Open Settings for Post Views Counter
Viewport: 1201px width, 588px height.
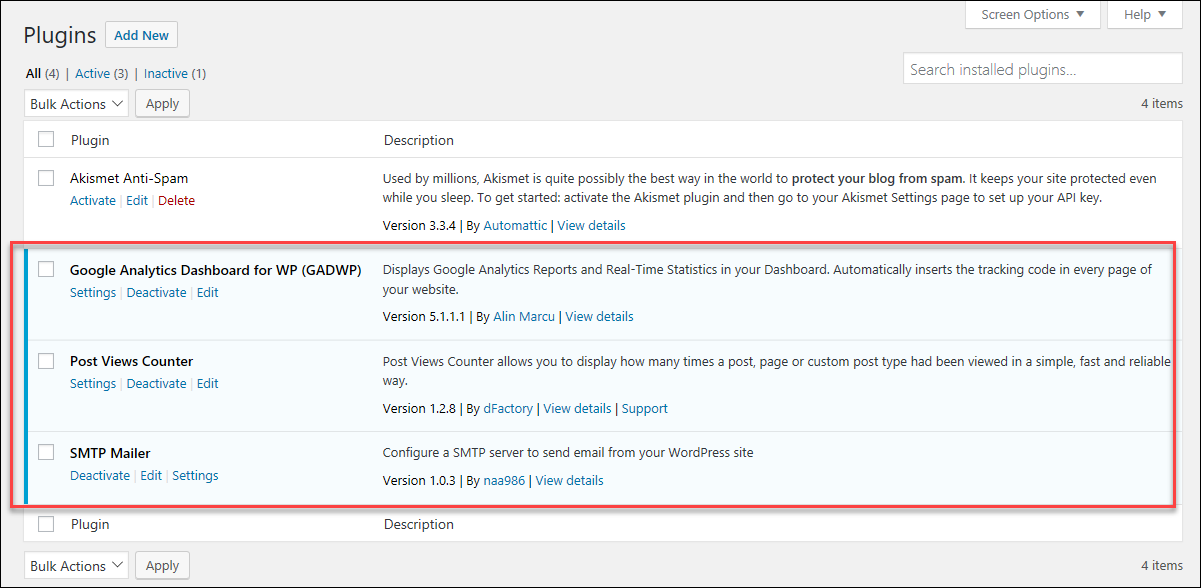pyautogui.click(x=93, y=383)
